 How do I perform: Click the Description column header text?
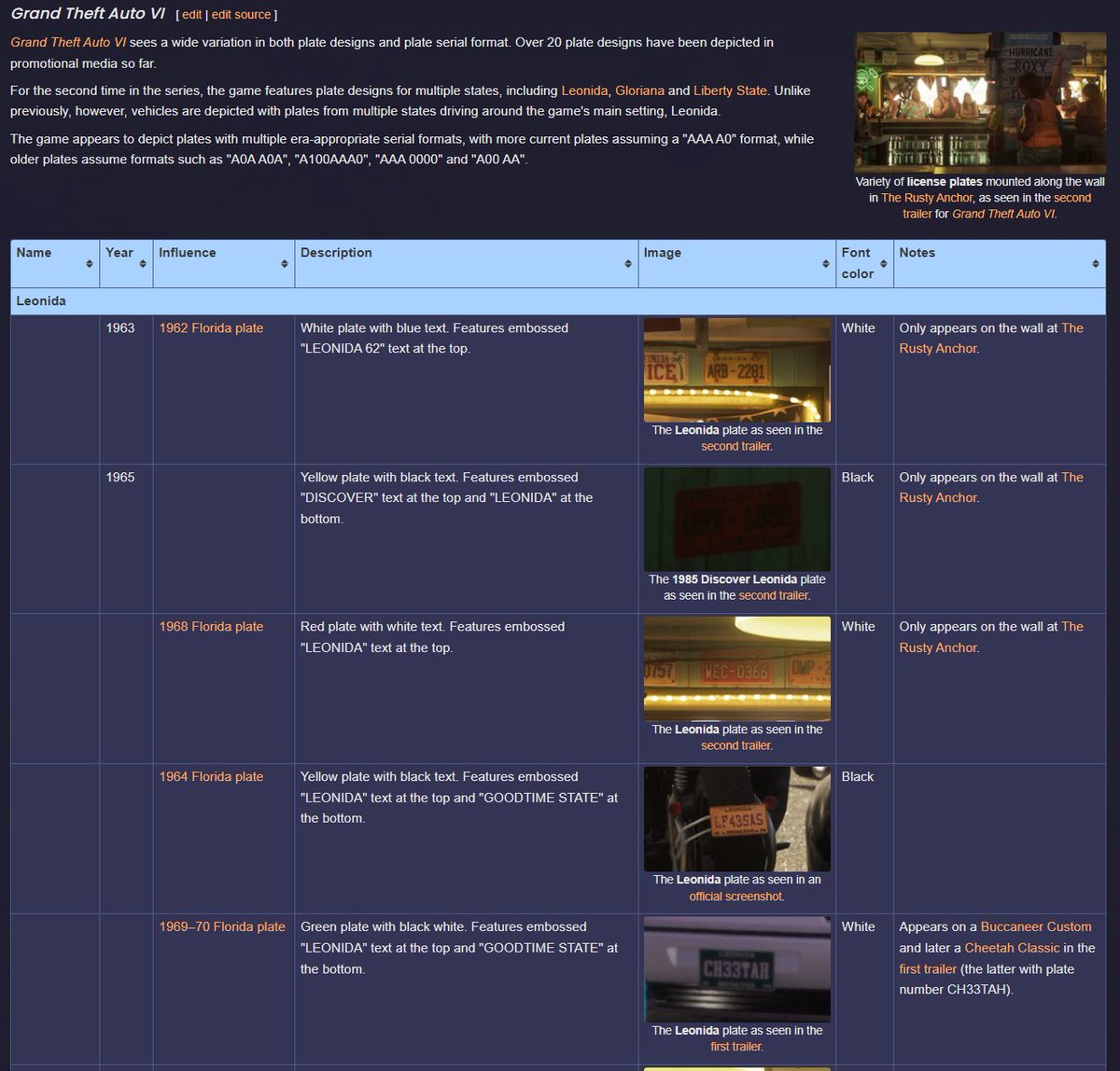pos(336,253)
